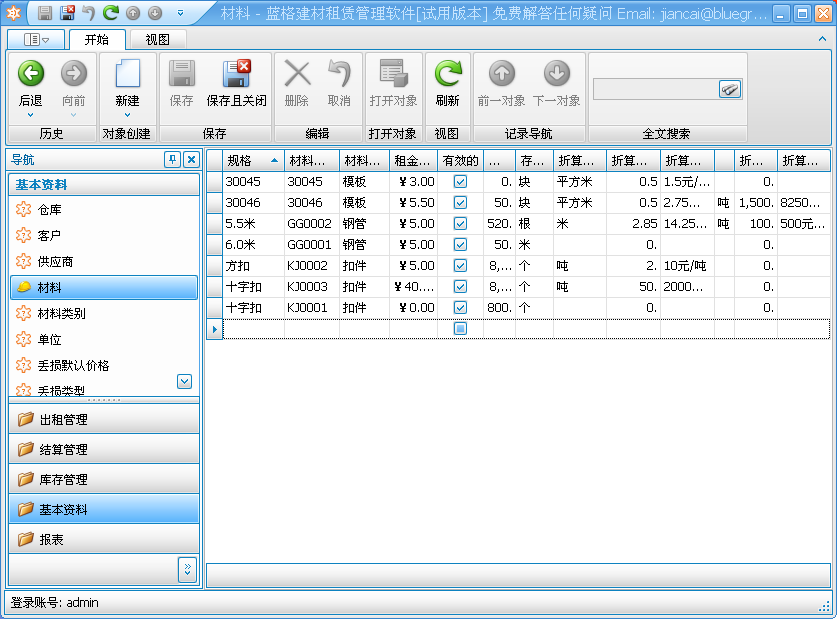Toggle 有效的 checkbox for KJ0002
Viewport: 837px width, 619px height.
[460, 266]
